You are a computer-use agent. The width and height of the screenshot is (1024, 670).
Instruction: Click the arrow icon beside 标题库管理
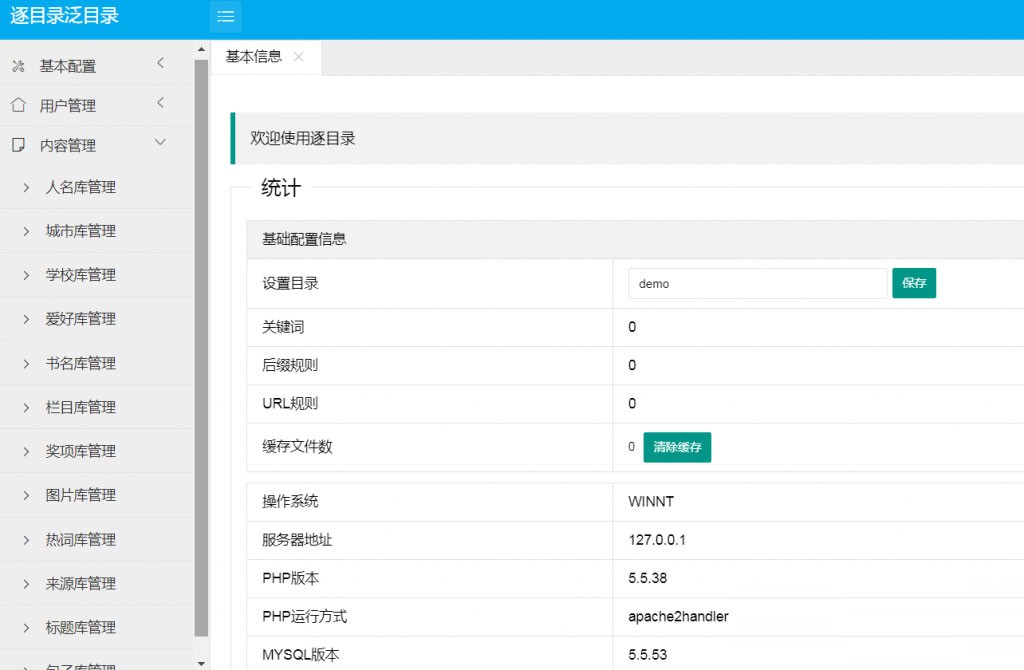27,626
